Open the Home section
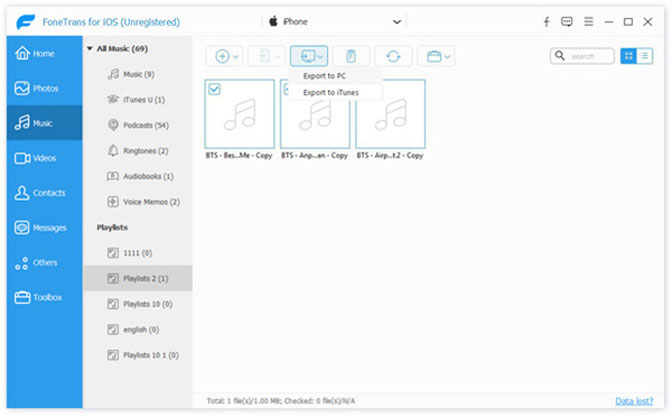Image resolution: width=672 pixels, height=416 pixels. (44, 54)
